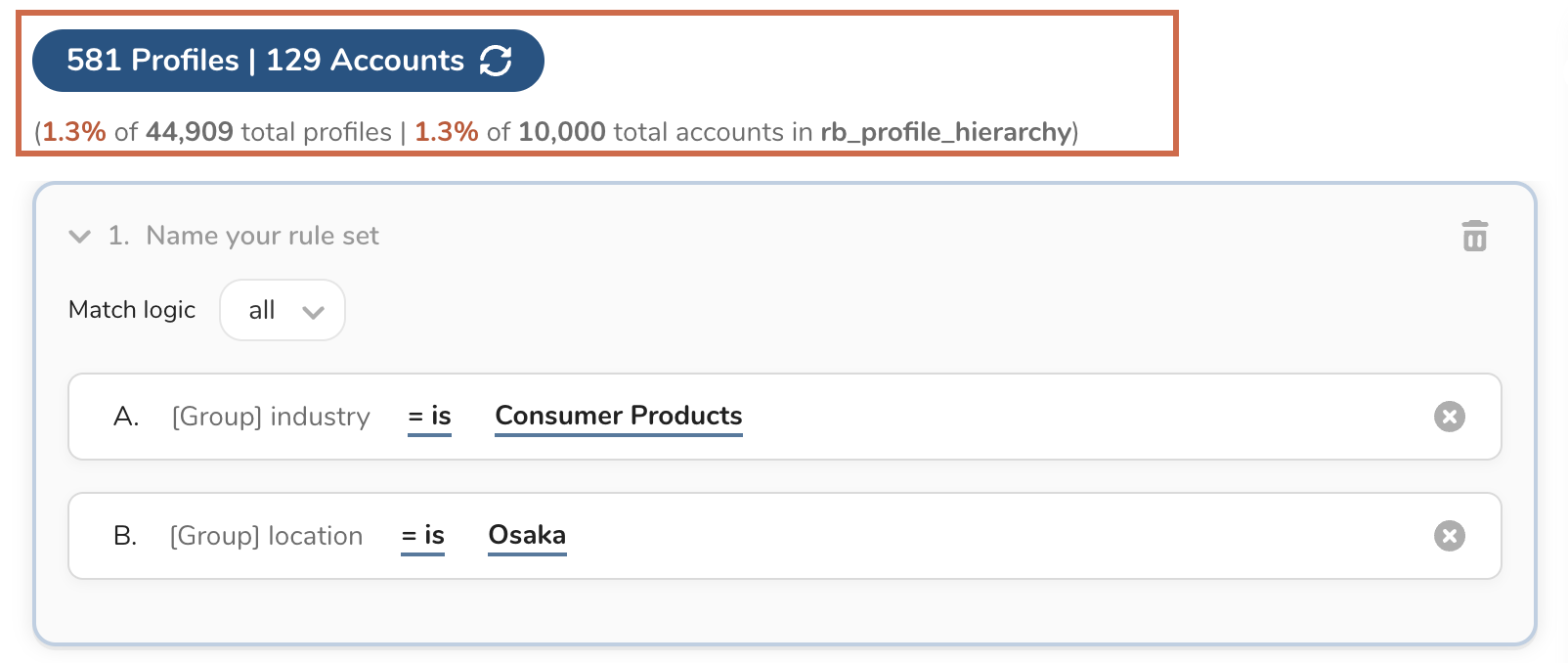Edit the "Consumer Products" value

618,416
